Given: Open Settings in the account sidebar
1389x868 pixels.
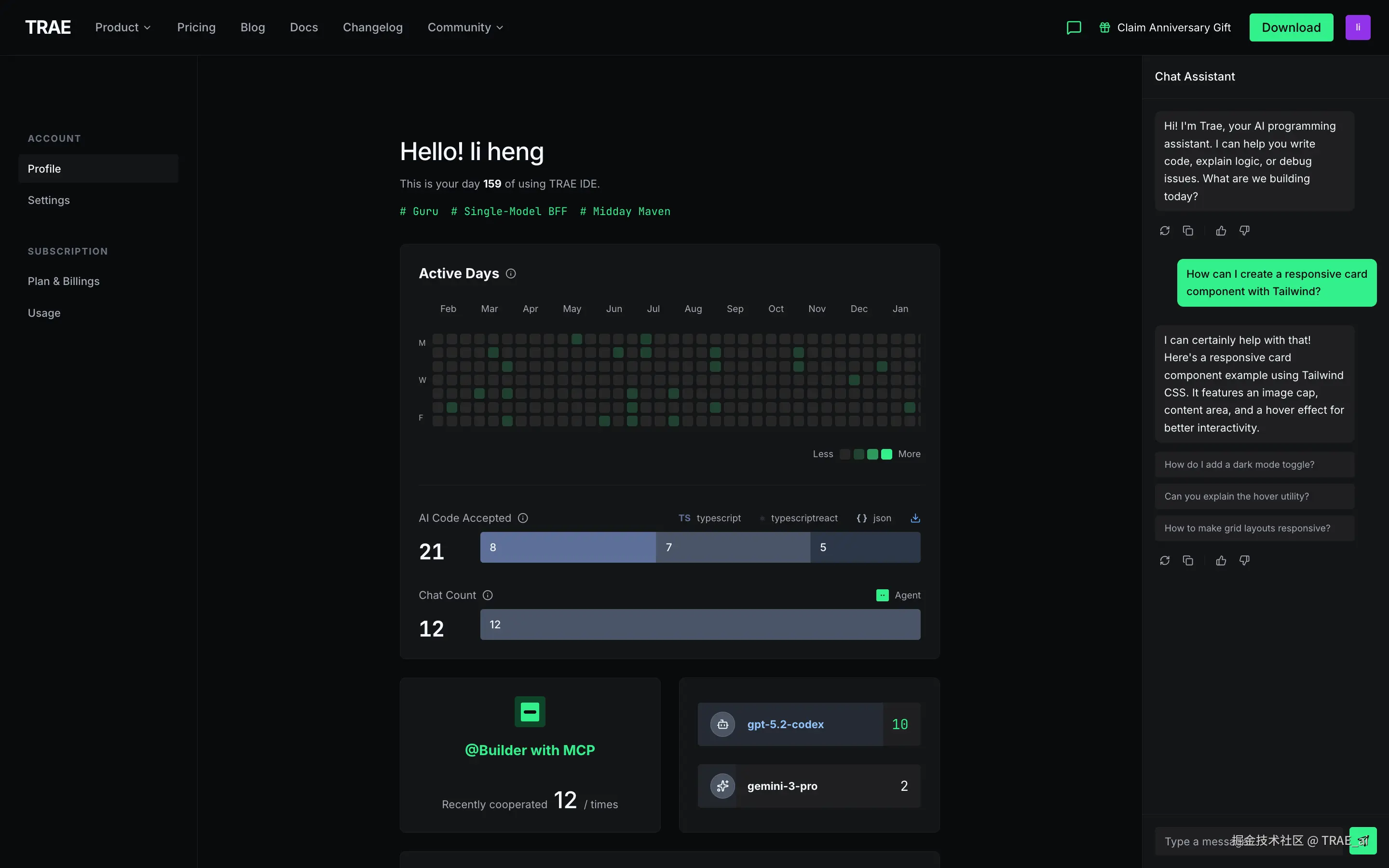Looking at the screenshot, I should [49, 200].
